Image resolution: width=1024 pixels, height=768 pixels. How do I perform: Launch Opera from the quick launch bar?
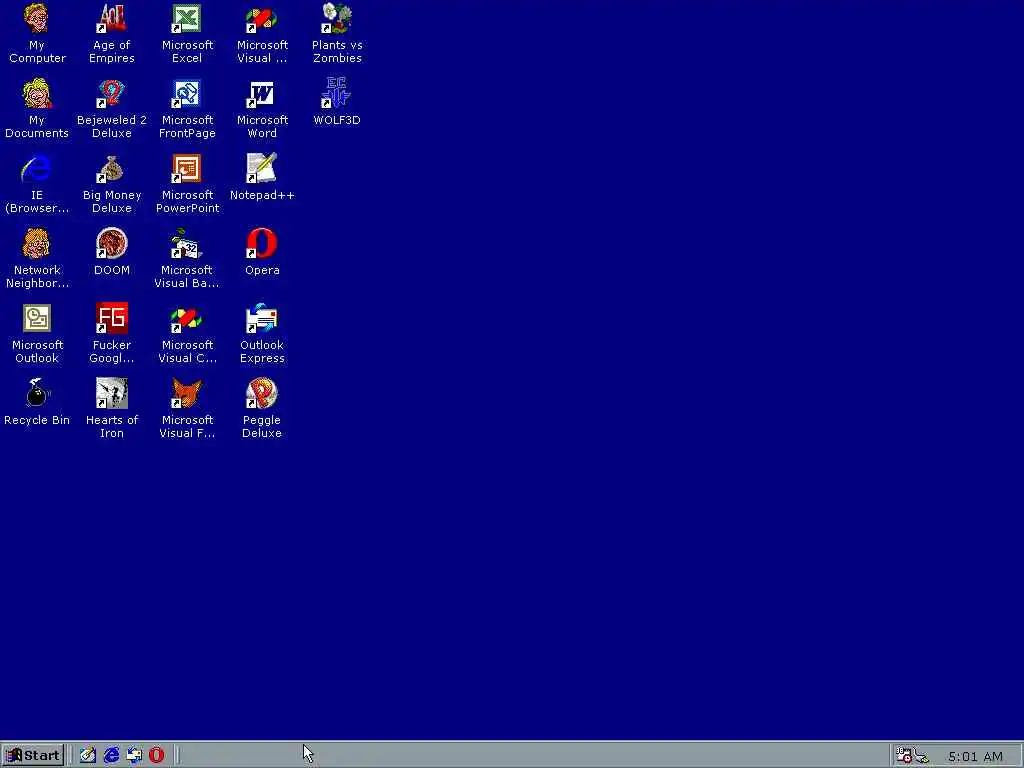point(157,756)
